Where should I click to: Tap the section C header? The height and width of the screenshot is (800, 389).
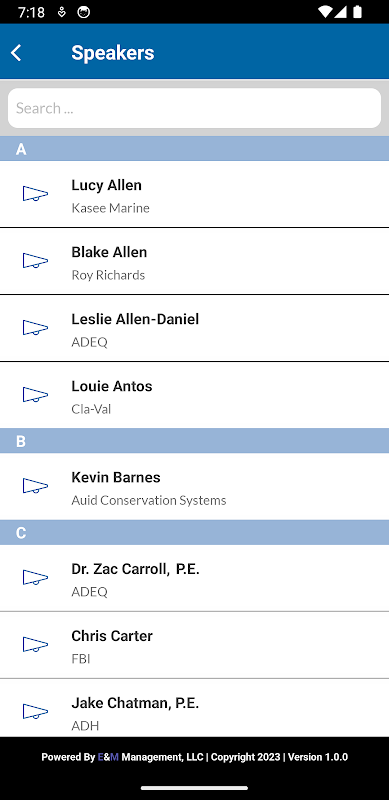pos(194,533)
